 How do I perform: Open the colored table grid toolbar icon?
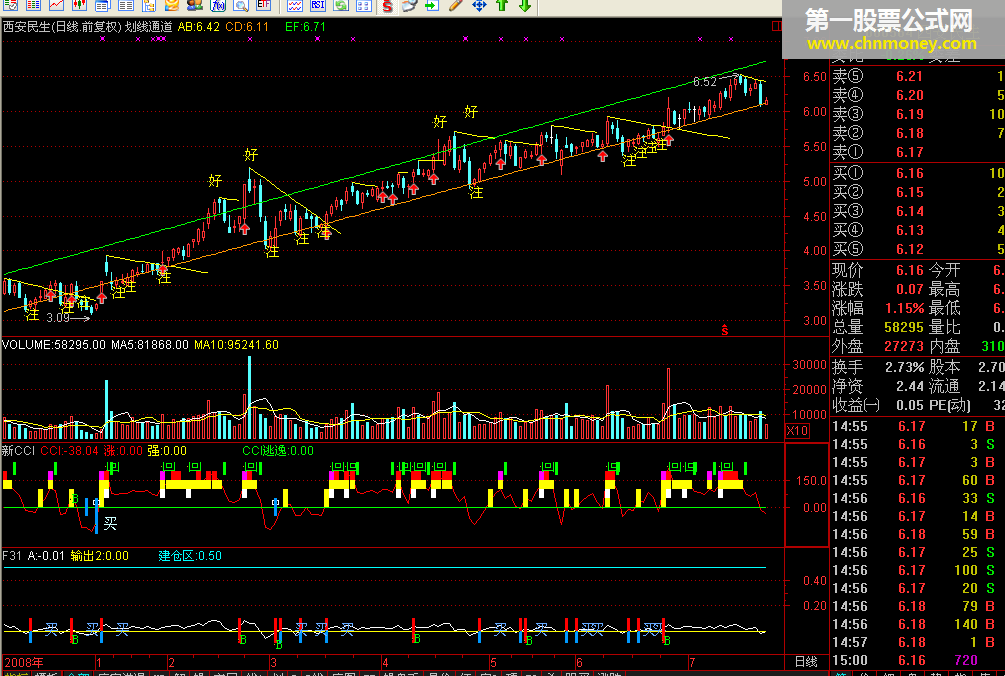point(33,6)
